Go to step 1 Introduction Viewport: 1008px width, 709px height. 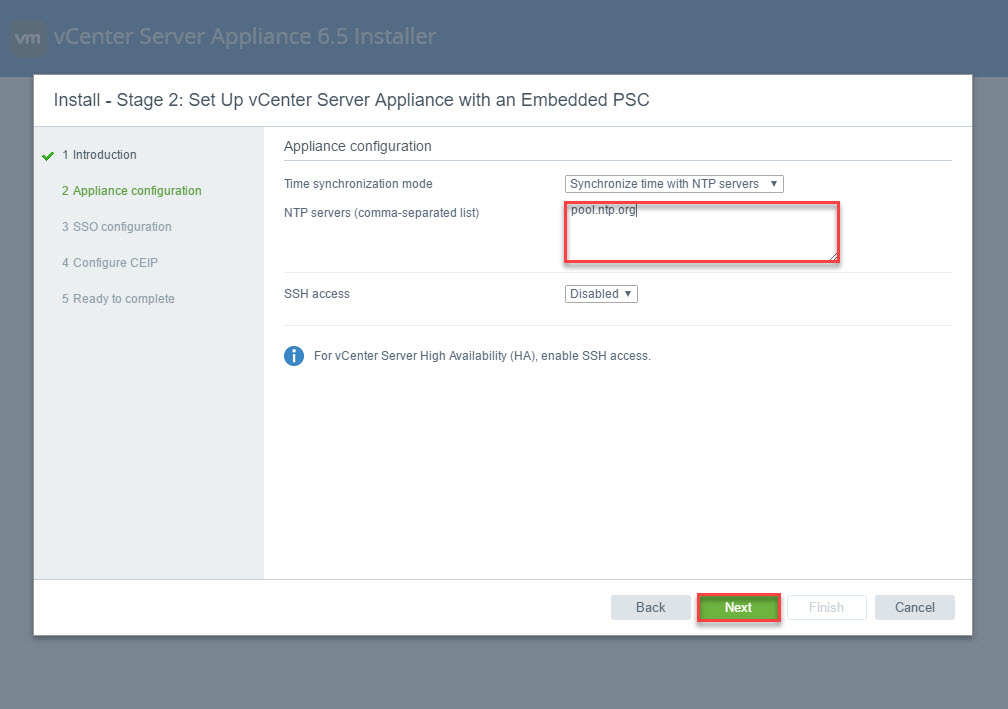tap(99, 155)
